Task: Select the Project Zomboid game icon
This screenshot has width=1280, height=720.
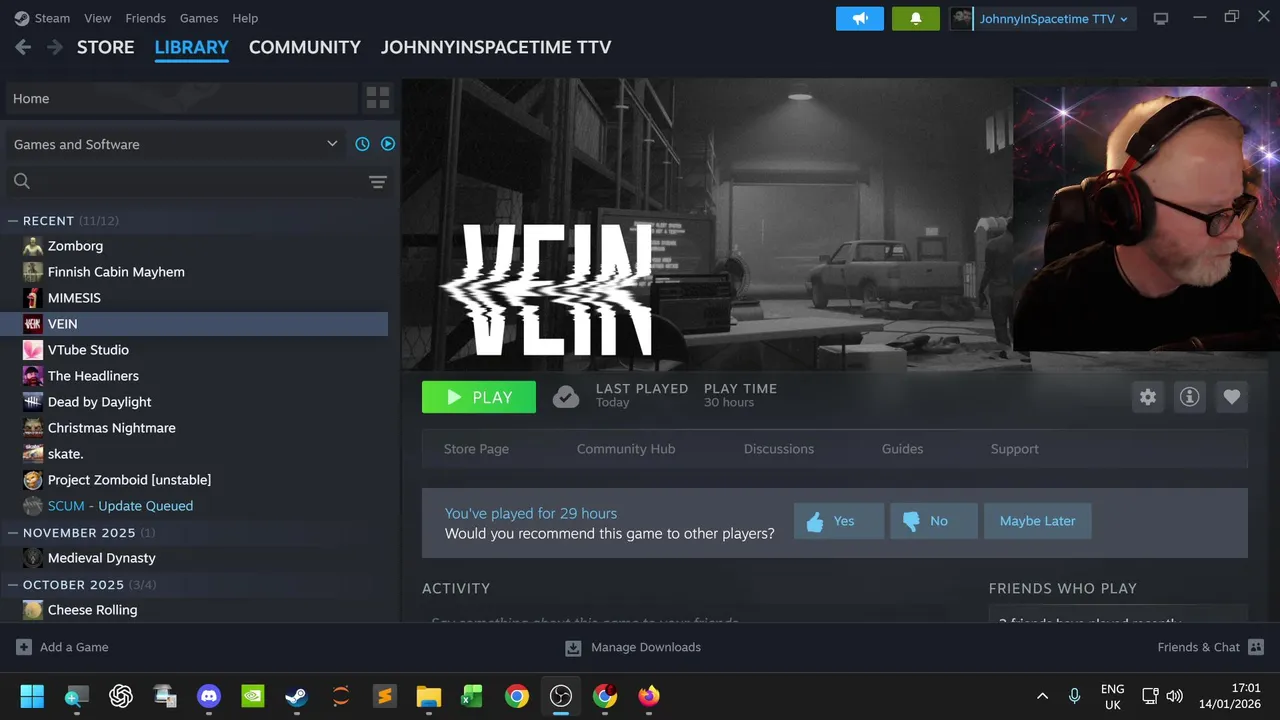Action: (x=33, y=480)
